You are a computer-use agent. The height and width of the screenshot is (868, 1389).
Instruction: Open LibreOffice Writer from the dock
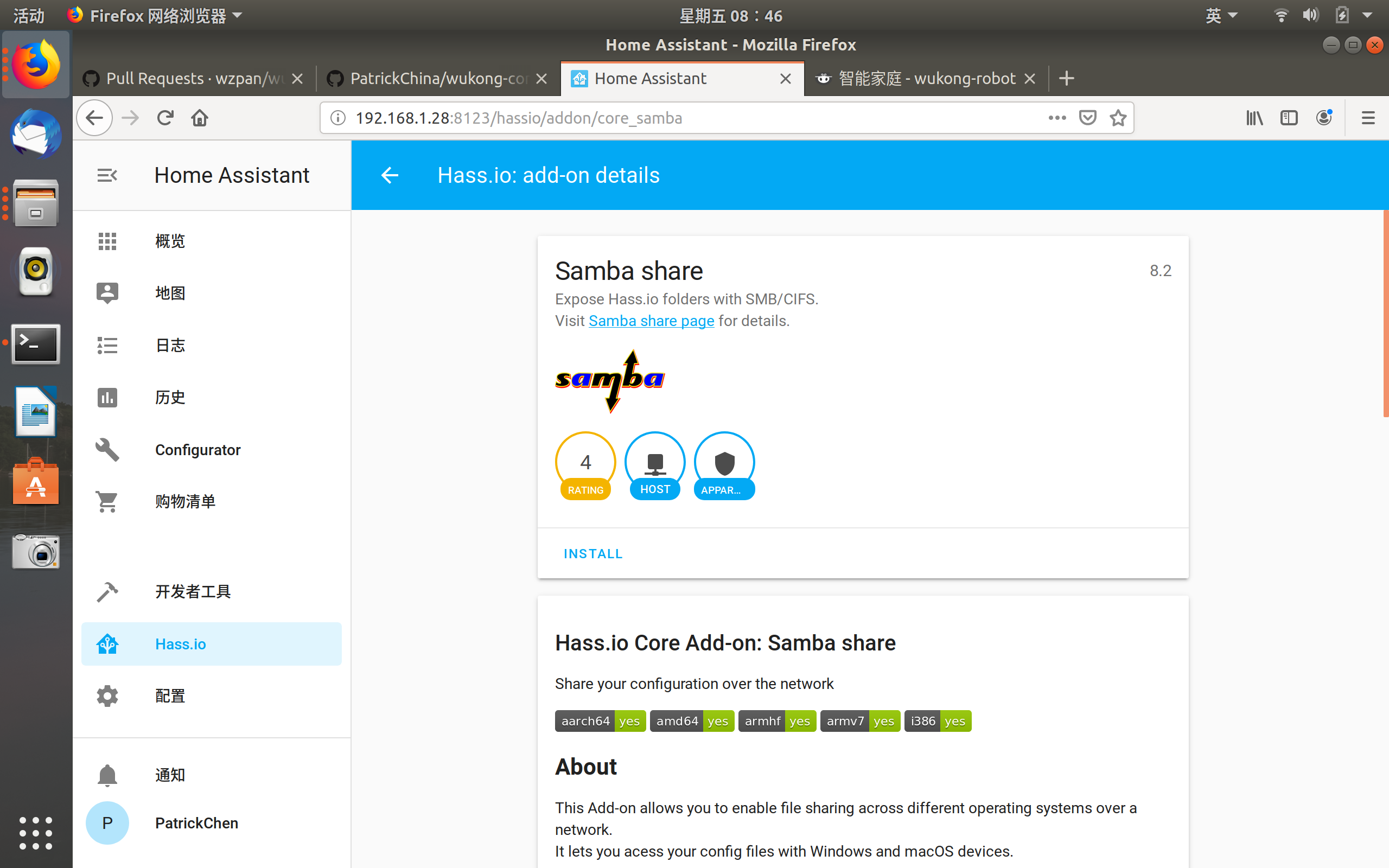click(x=36, y=411)
